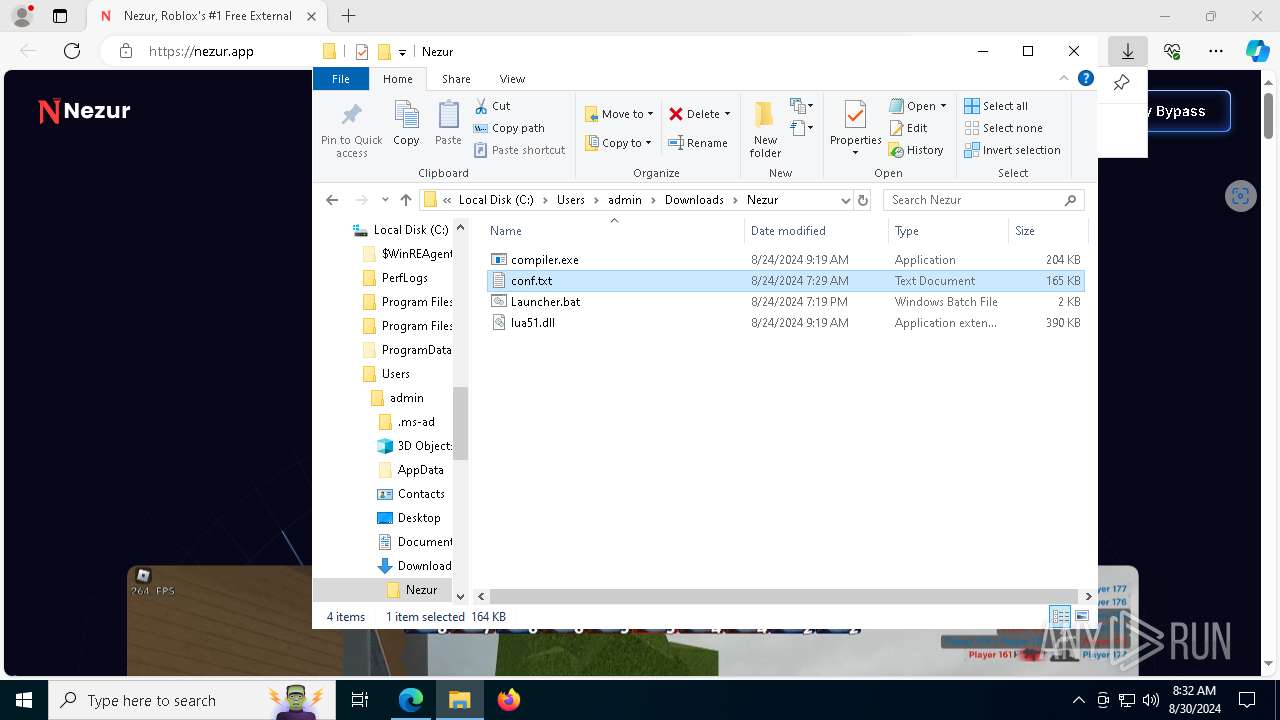Click the Copy ribbon icon
Image resolution: width=1280 pixels, height=720 pixels.
(x=406, y=124)
